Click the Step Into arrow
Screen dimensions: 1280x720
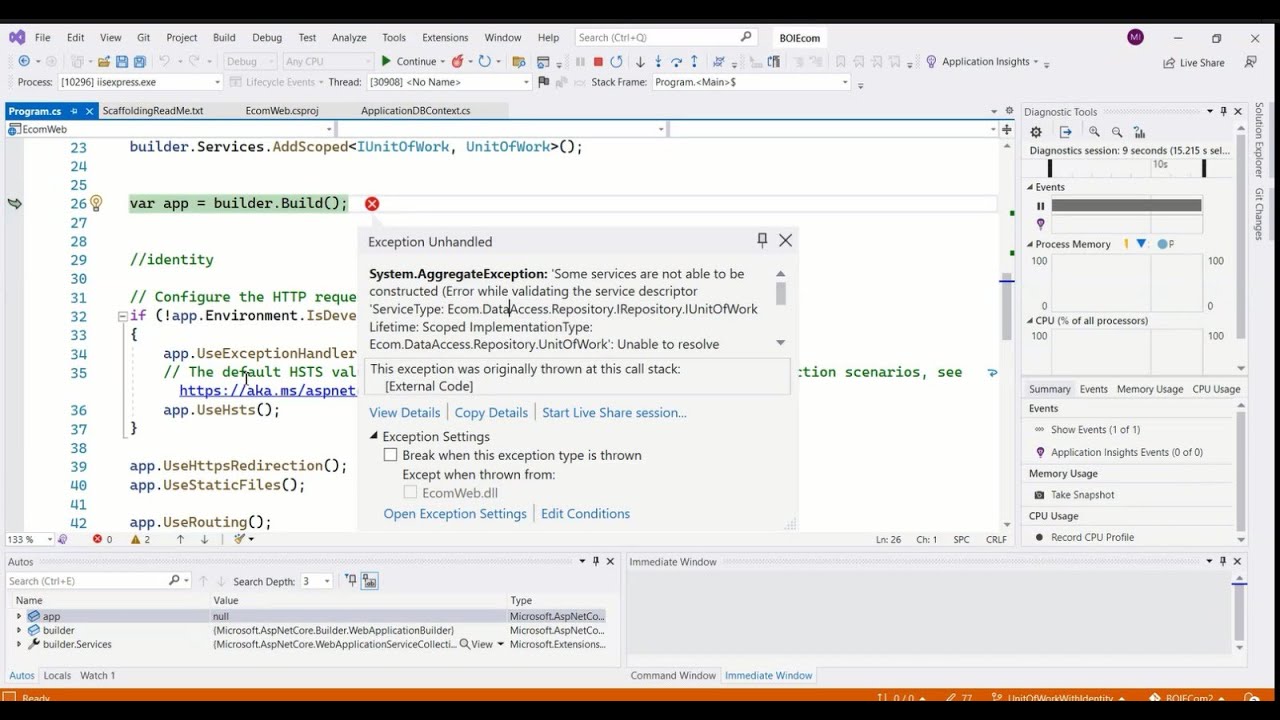point(658,62)
